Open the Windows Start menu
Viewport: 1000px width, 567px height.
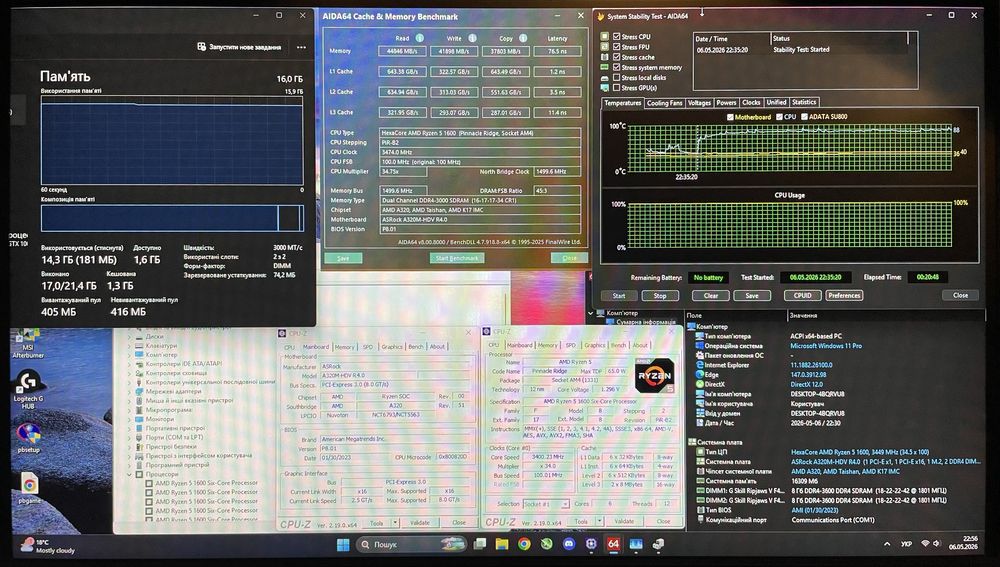tap(342, 544)
